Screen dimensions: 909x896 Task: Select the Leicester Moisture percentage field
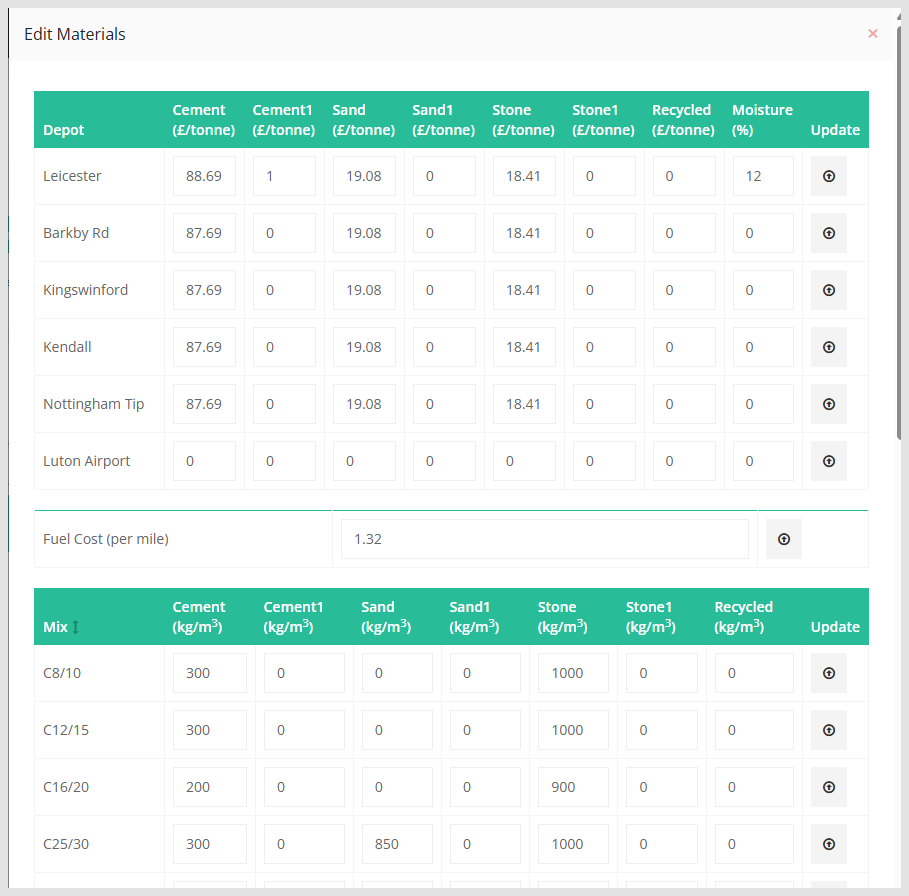(x=762, y=176)
